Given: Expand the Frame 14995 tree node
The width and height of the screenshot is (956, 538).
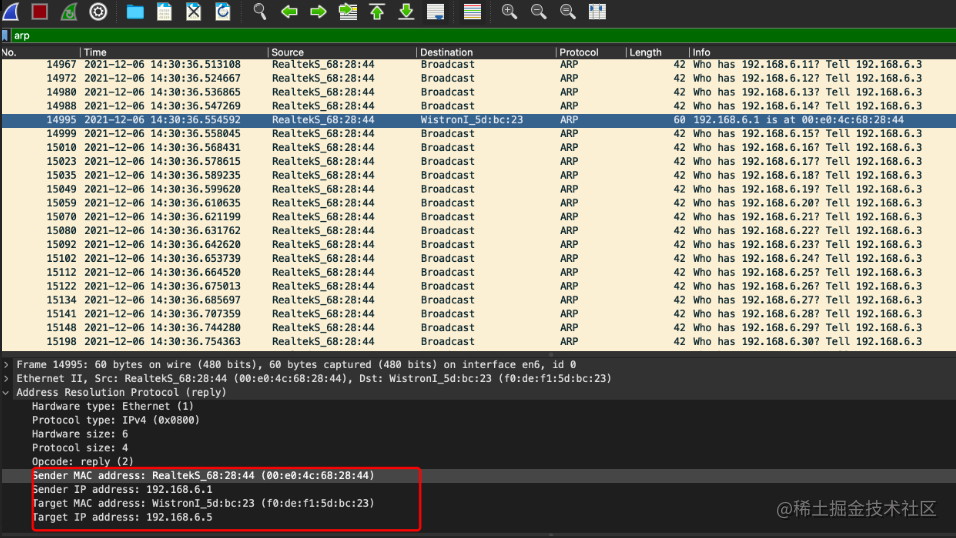Looking at the screenshot, I should click(x=6, y=365).
